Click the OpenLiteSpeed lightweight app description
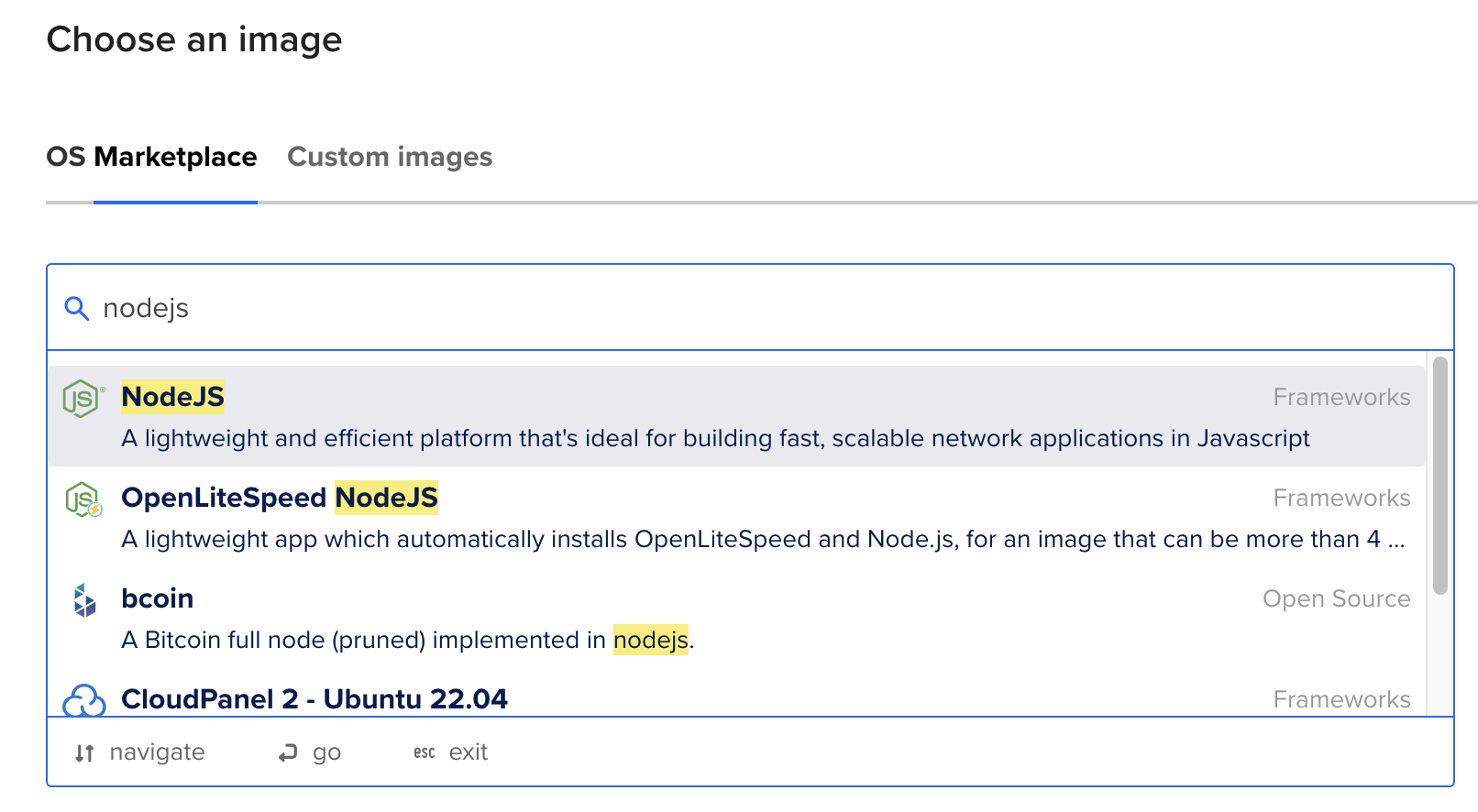Image resolution: width=1478 pixels, height=812 pixels. pos(763,539)
